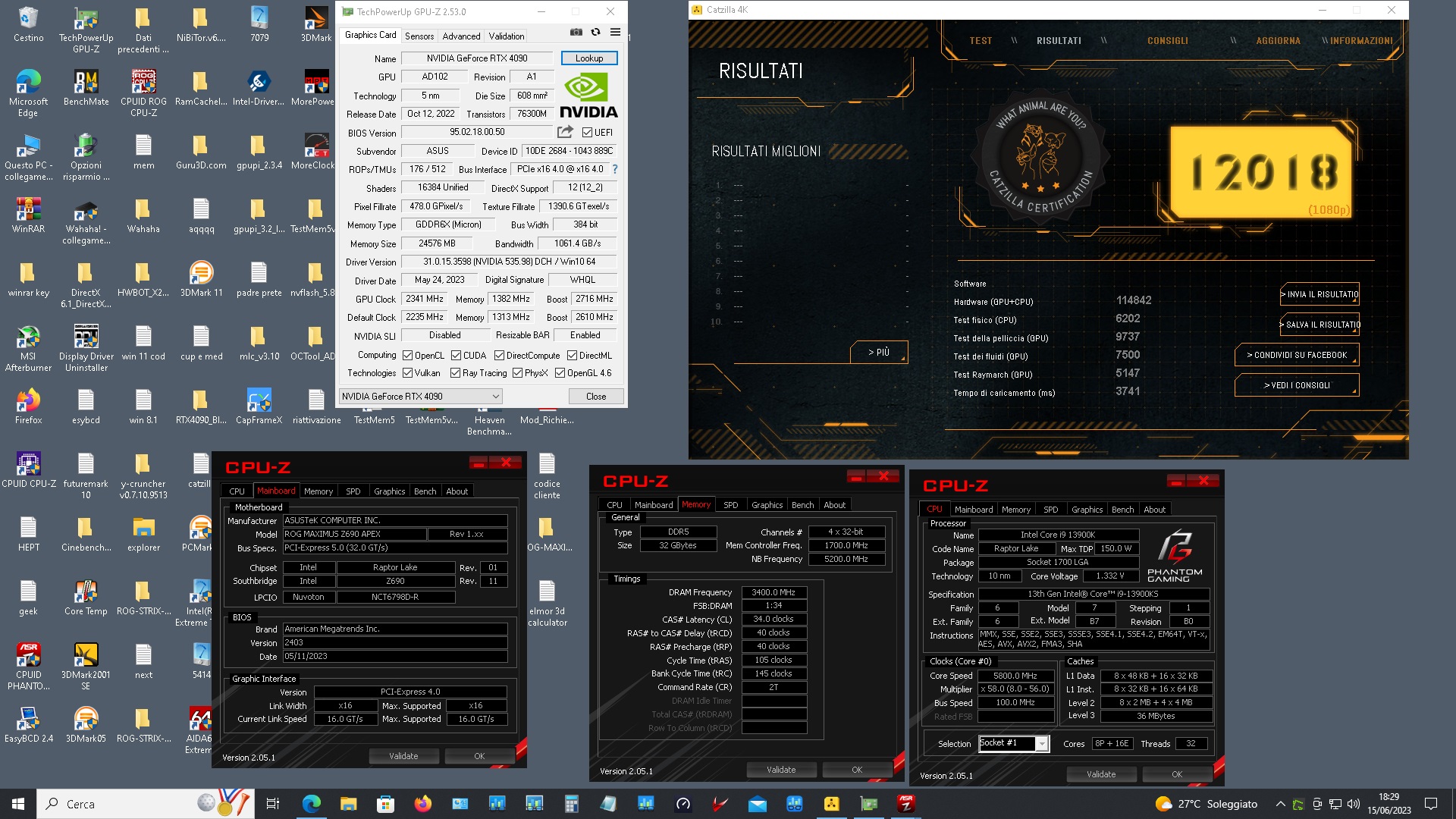Open the Validation tab in GPU-Z

tap(506, 36)
